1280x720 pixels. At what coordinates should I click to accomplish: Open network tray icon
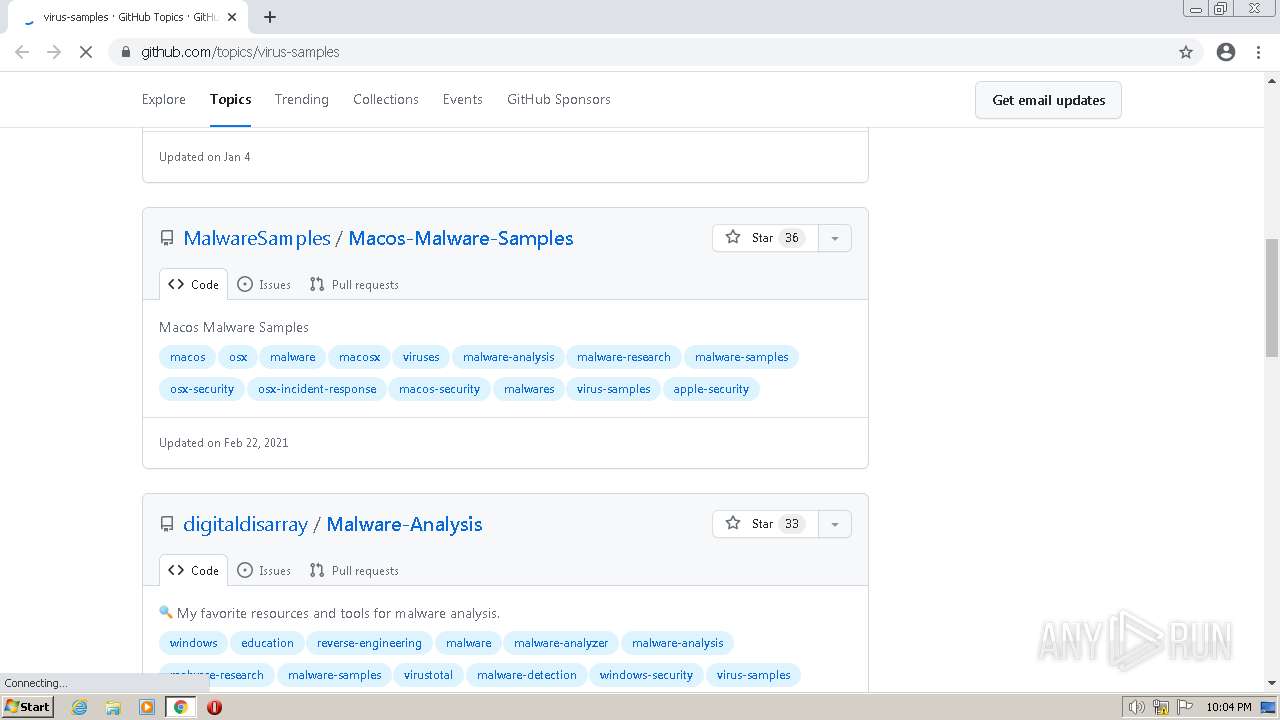tap(1161, 707)
